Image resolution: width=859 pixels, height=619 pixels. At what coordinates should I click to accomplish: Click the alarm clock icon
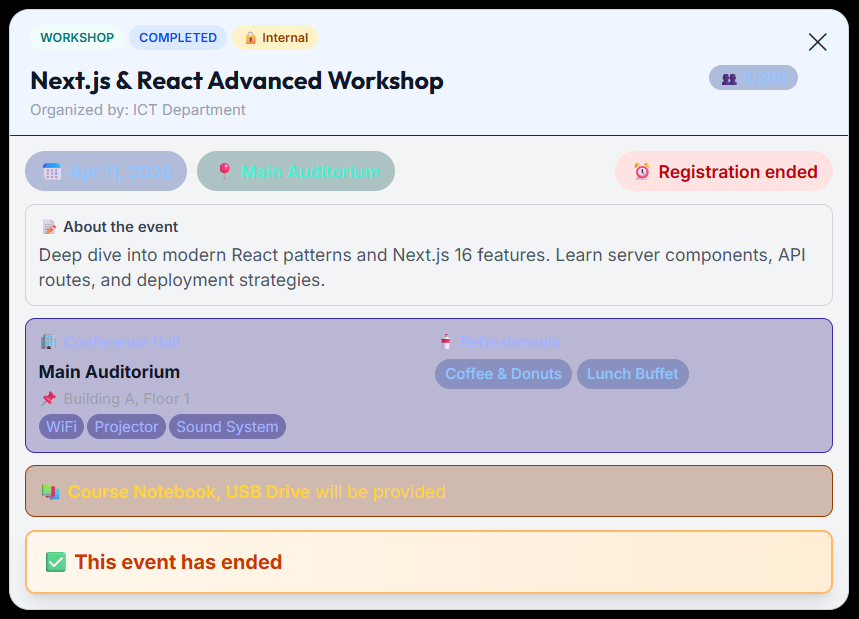[642, 171]
